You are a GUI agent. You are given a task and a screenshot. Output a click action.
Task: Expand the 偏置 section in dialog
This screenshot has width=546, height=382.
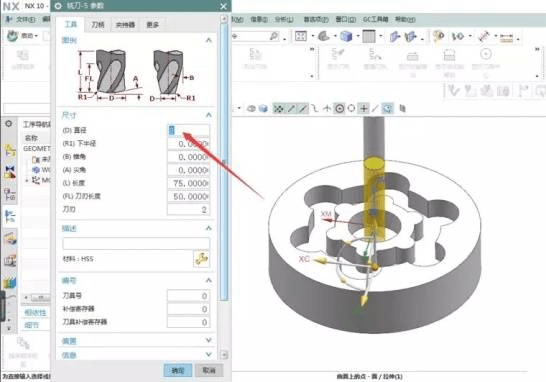pos(209,340)
